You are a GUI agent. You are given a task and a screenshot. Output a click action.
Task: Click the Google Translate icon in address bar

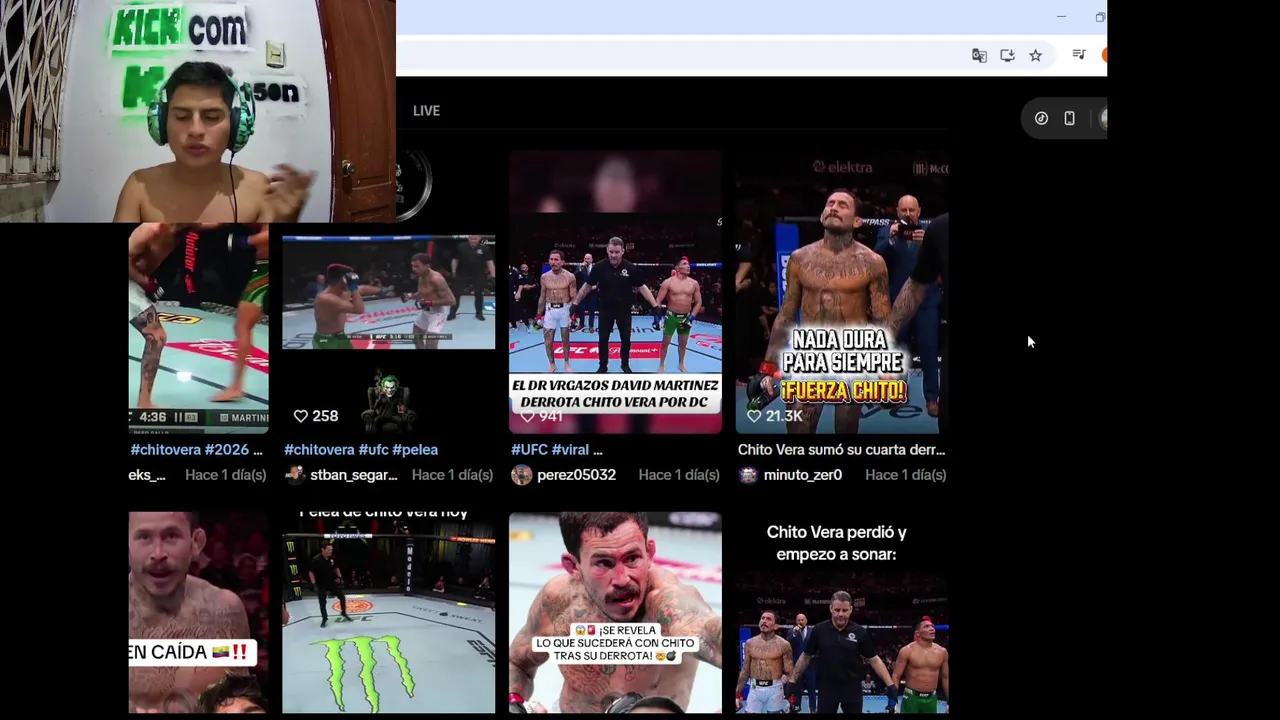(x=979, y=56)
